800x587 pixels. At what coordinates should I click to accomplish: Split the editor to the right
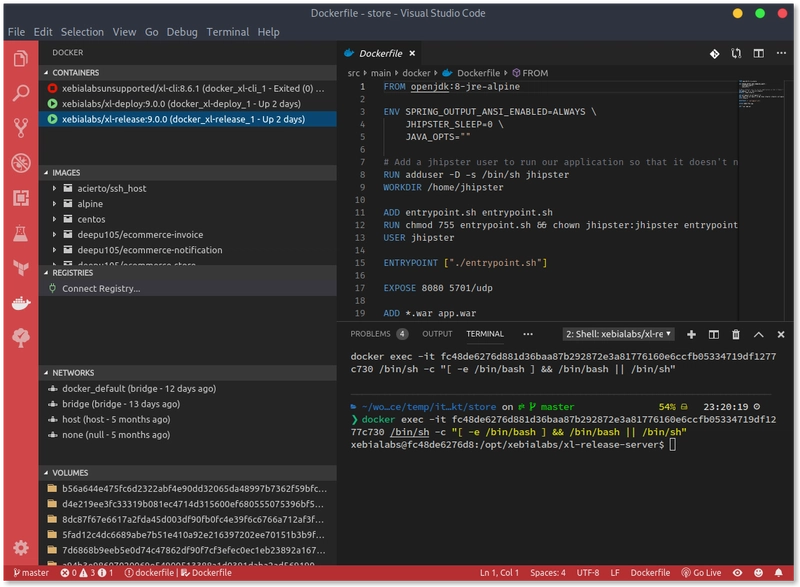(759, 54)
